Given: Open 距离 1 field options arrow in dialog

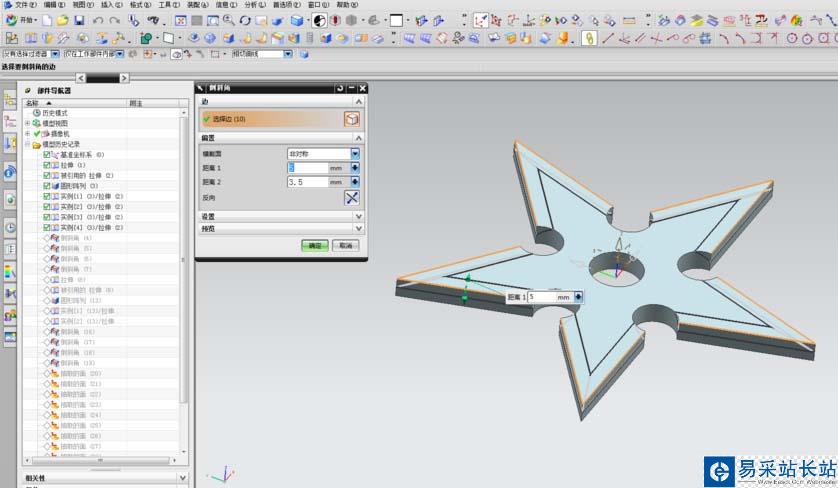Looking at the screenshot, I should click(355, 168).
